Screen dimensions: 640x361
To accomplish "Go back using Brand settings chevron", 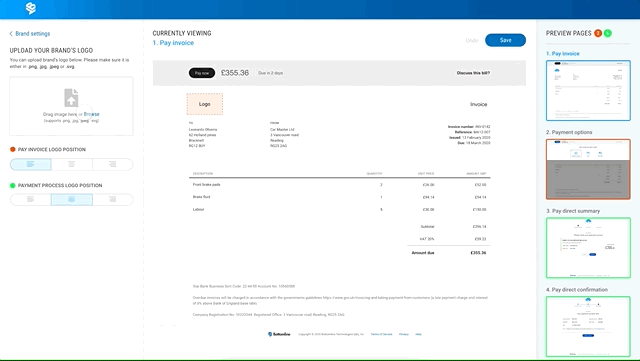I will pyautogui.click(x=11, y=34).
